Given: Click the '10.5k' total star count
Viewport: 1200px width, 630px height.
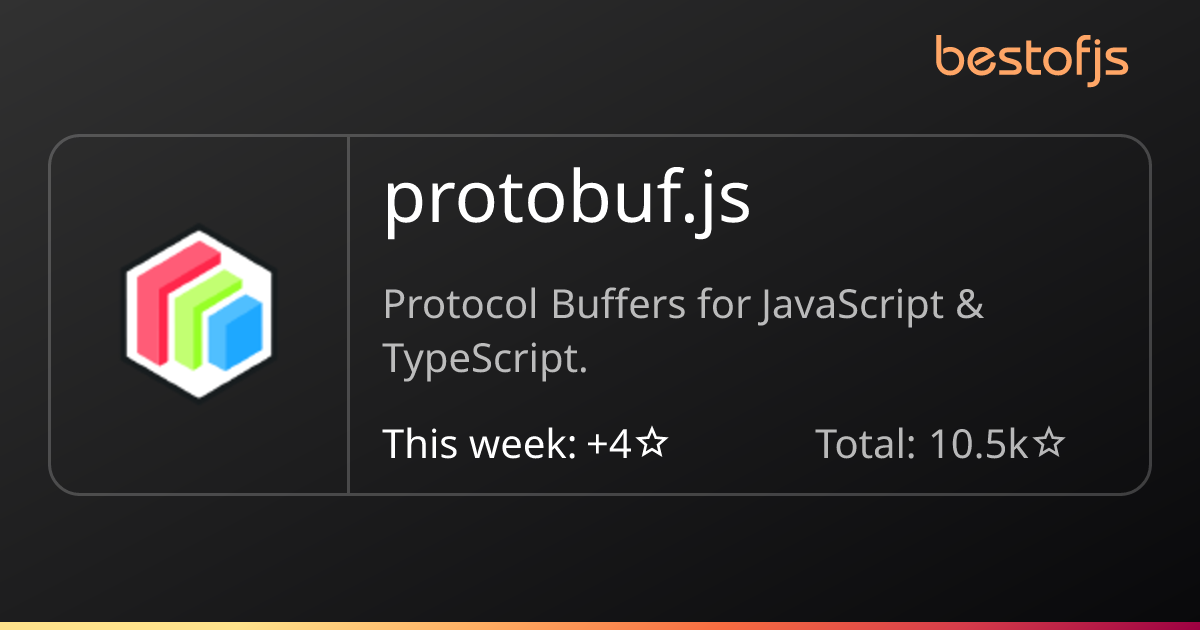Looking at the screenshot, I should pos(979,444).
